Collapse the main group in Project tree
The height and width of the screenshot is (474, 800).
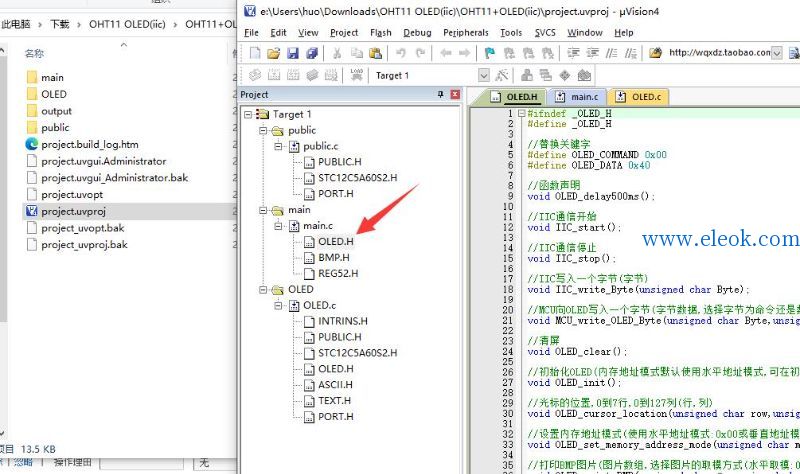(x=263, y=210)
